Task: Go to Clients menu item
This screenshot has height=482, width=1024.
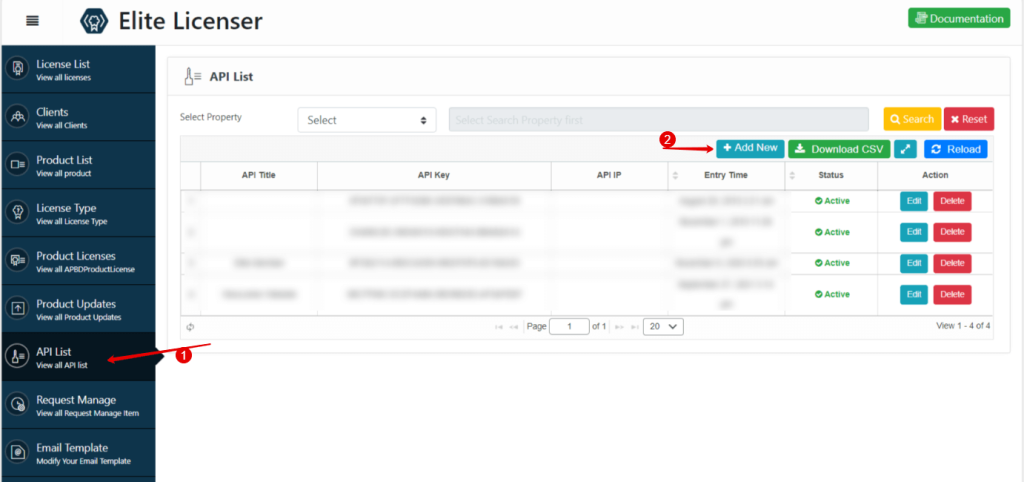Action: pyautogui.click(x=78, y=117)
